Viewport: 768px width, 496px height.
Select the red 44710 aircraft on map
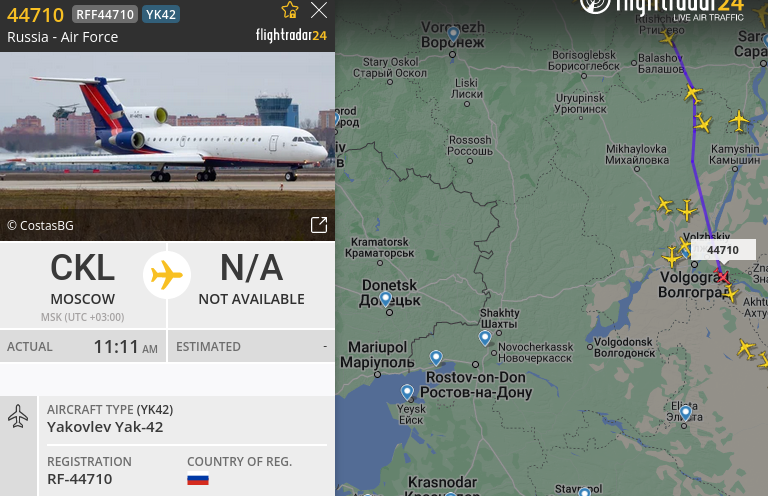[722, 276]
